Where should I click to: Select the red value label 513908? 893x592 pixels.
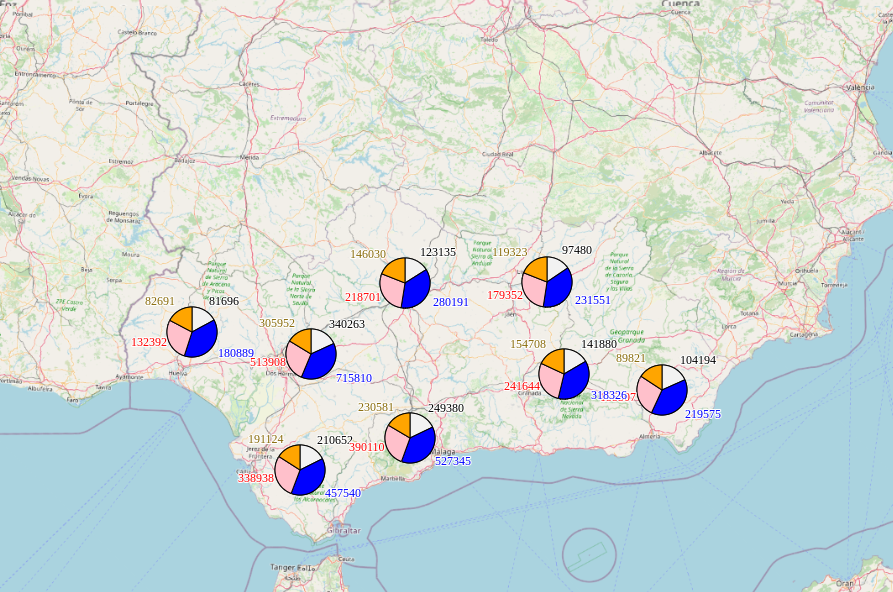point(268,362)
